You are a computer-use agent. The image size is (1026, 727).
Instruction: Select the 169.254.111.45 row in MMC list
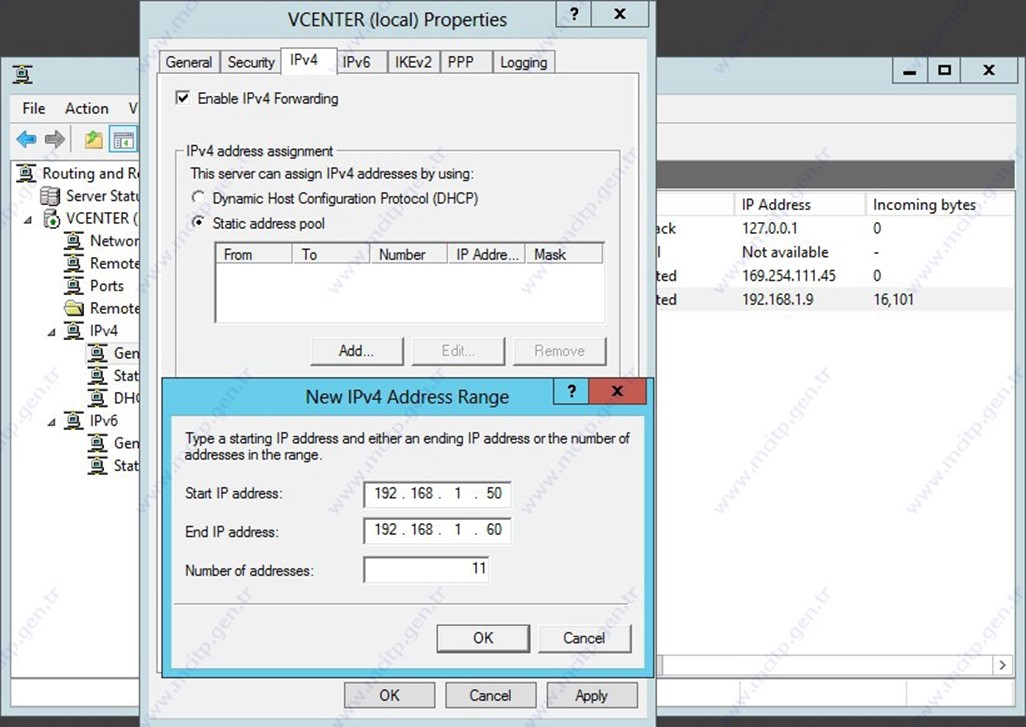pyautogui.click(x=835, y=275)
